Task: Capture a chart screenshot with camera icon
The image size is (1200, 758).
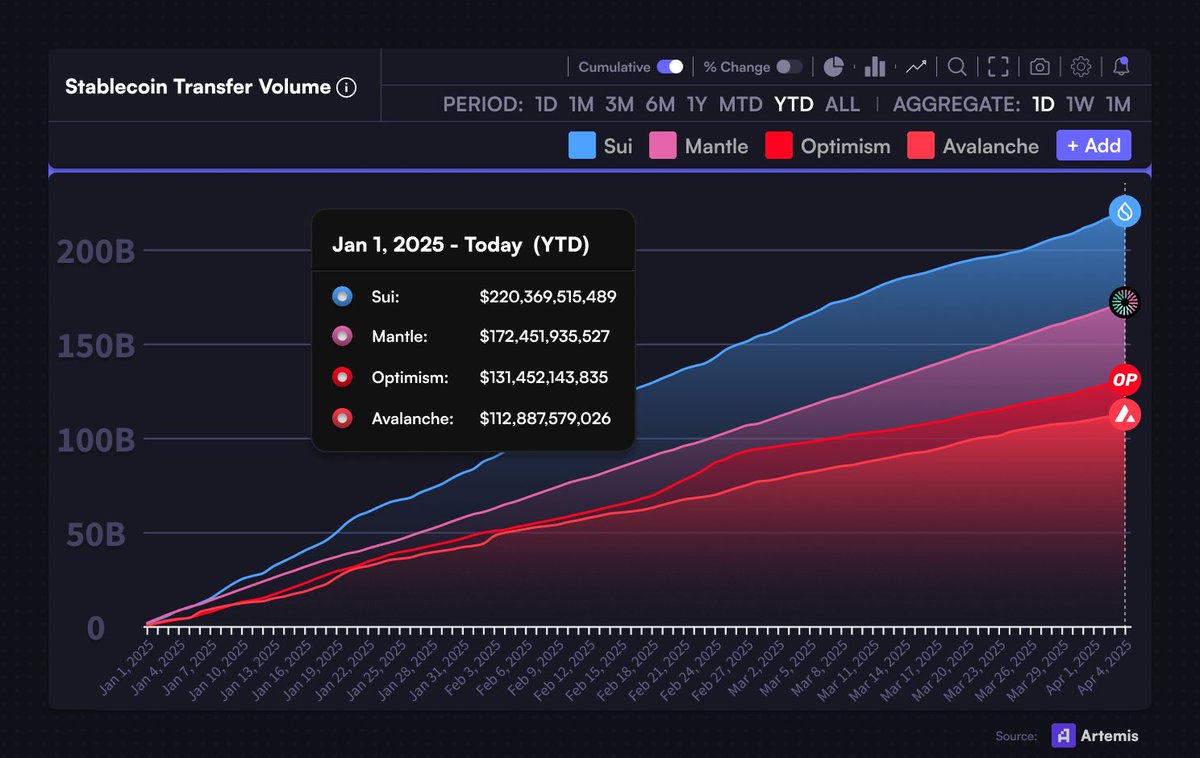Action: pyautogui.click(x=1040, y=67)
